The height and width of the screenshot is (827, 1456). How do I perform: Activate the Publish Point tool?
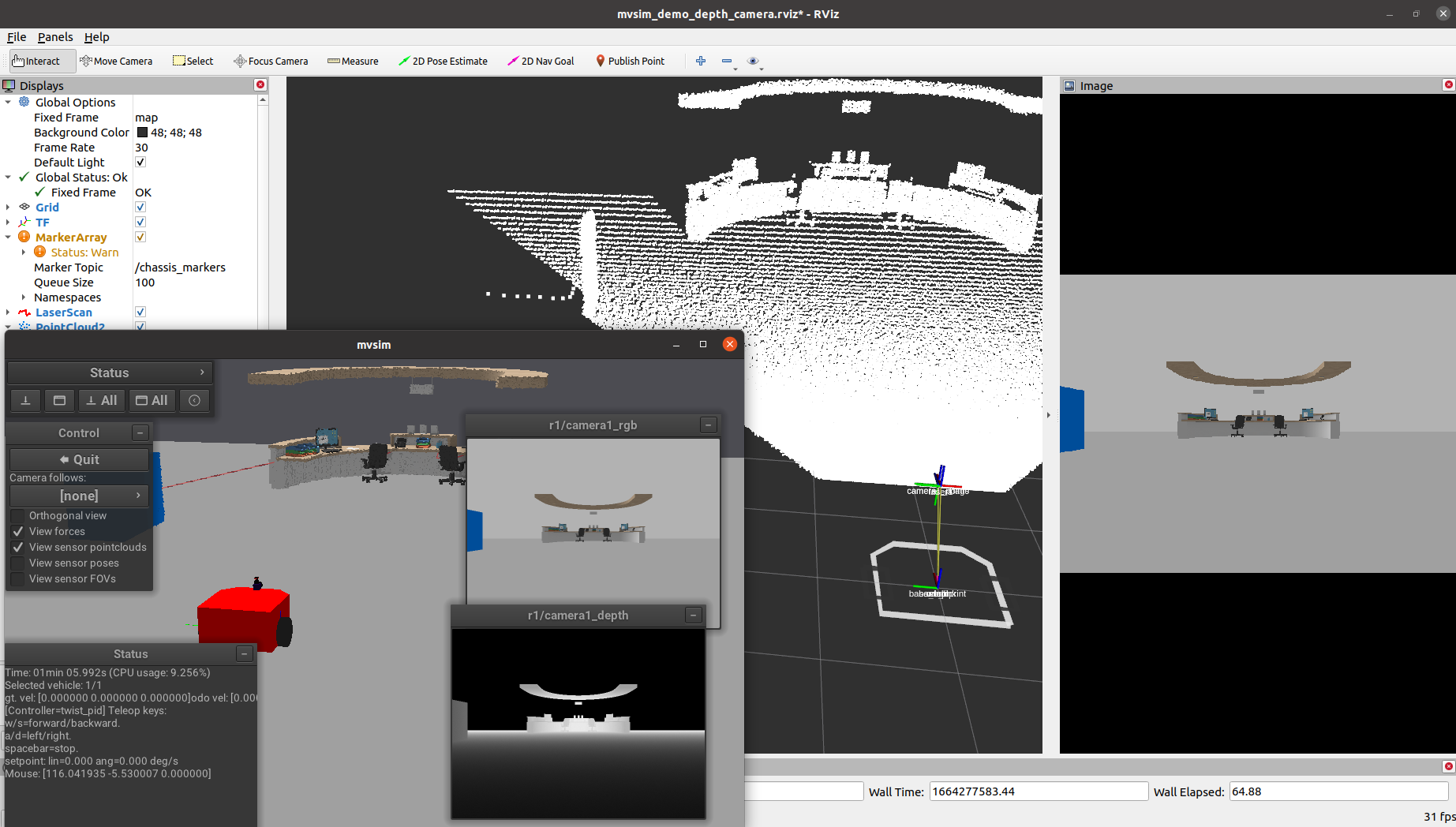(x=630, y=61)
